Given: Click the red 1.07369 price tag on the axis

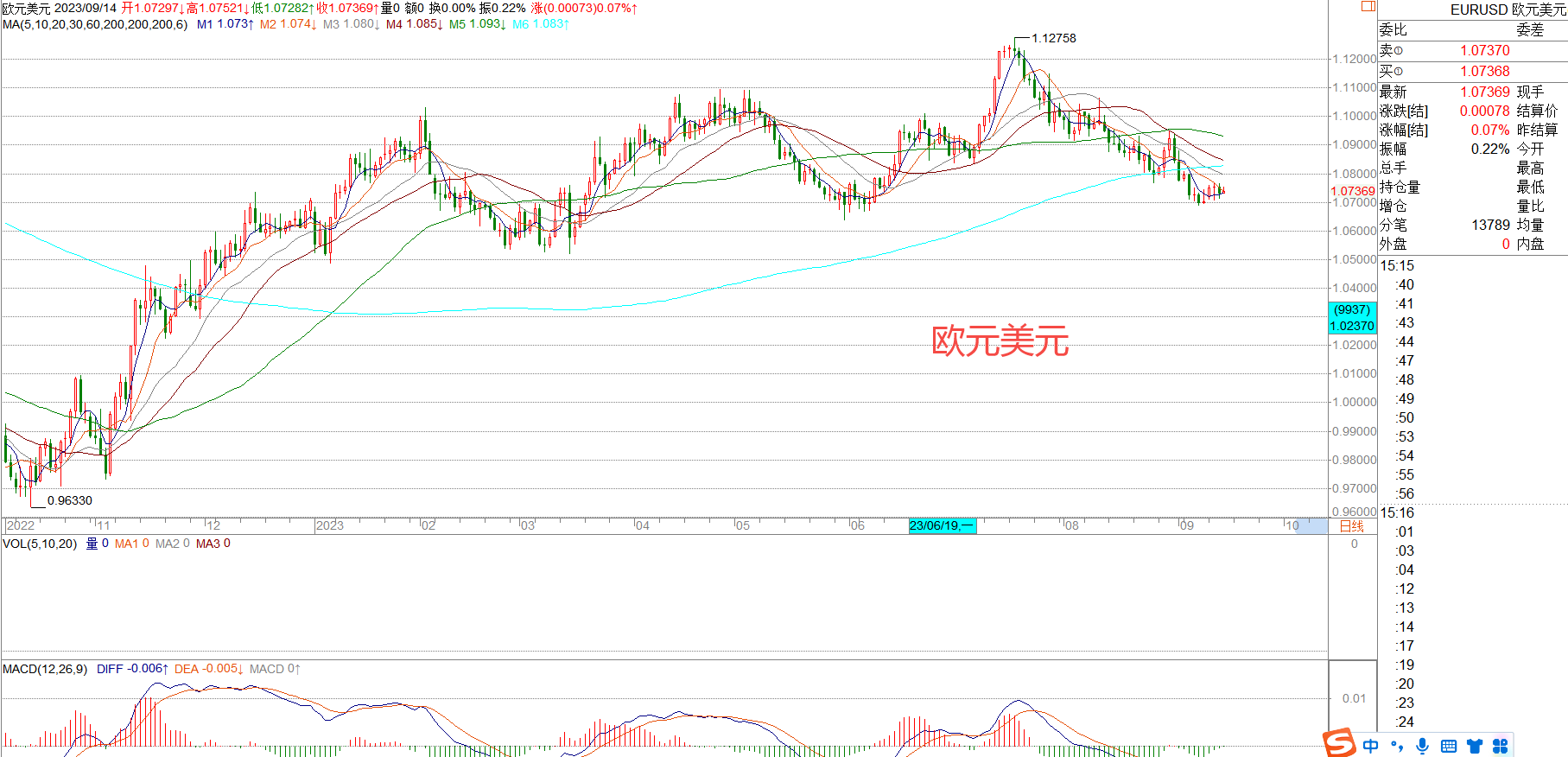Looking at the screenshot, I should tap(1352, 191).
